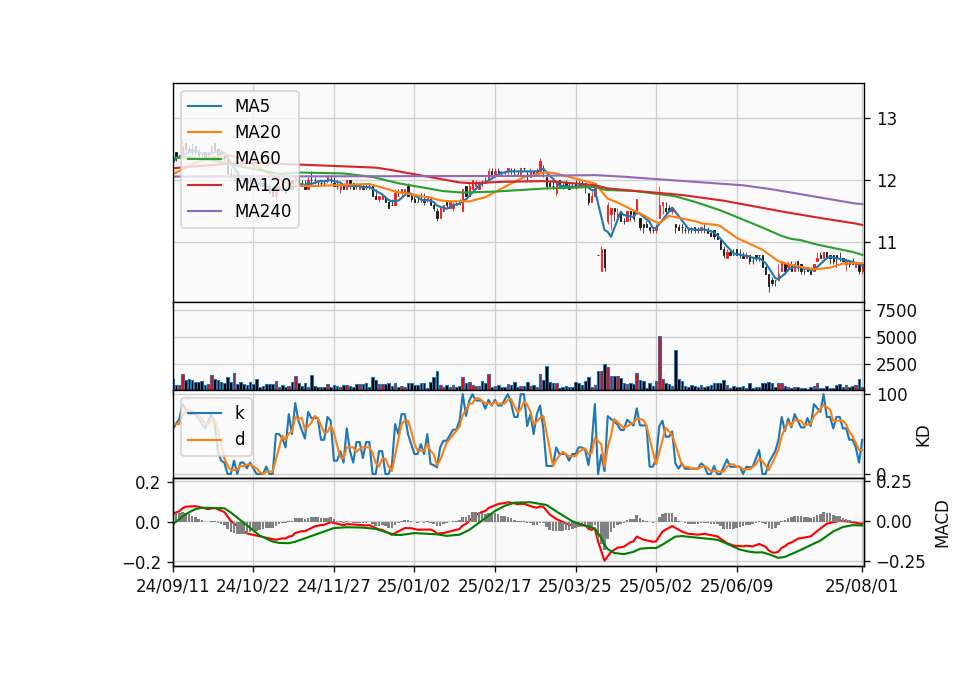
Task: Click the volume axis value 5000
Action: tap(897, 338)
